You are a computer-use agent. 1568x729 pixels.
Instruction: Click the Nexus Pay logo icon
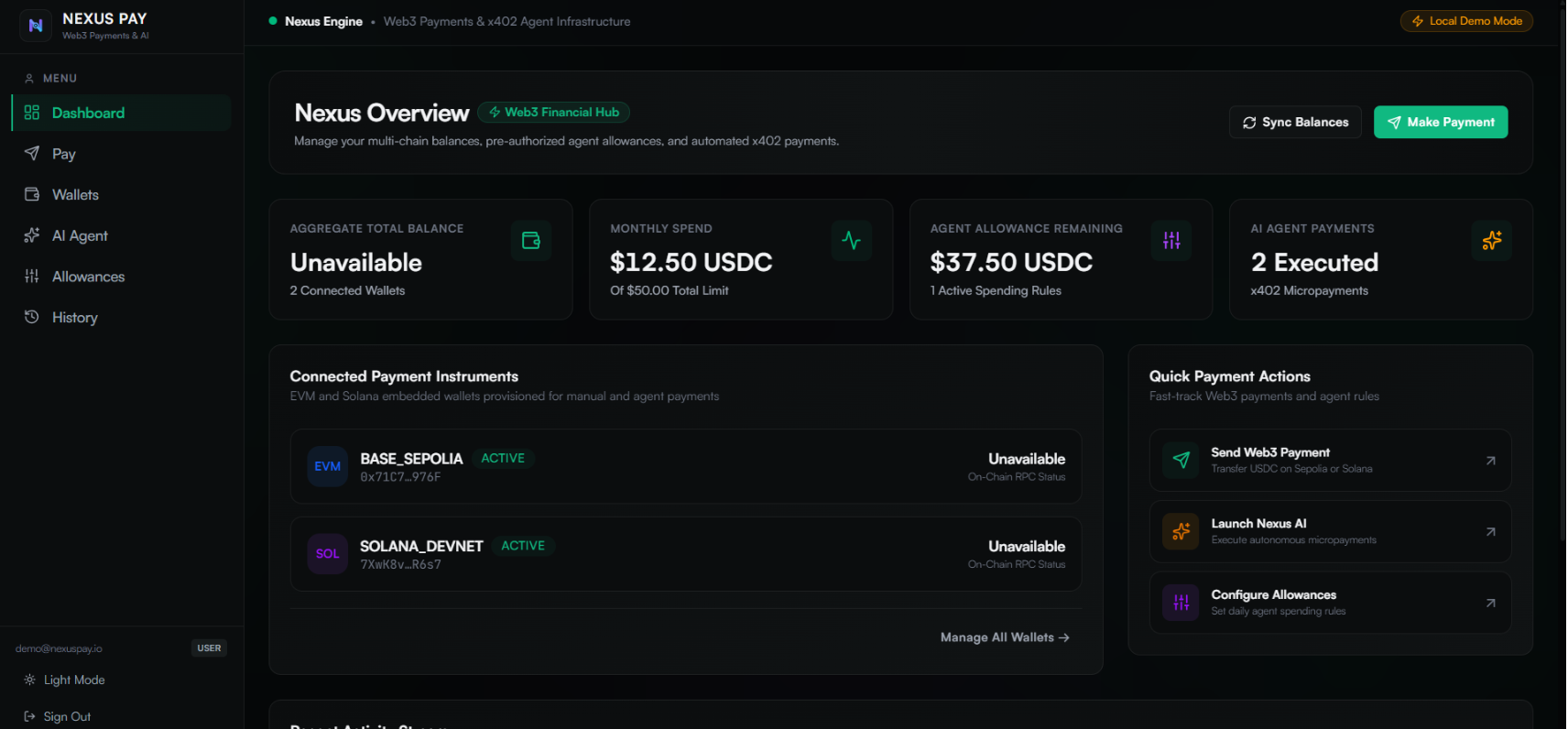point(36,26)
